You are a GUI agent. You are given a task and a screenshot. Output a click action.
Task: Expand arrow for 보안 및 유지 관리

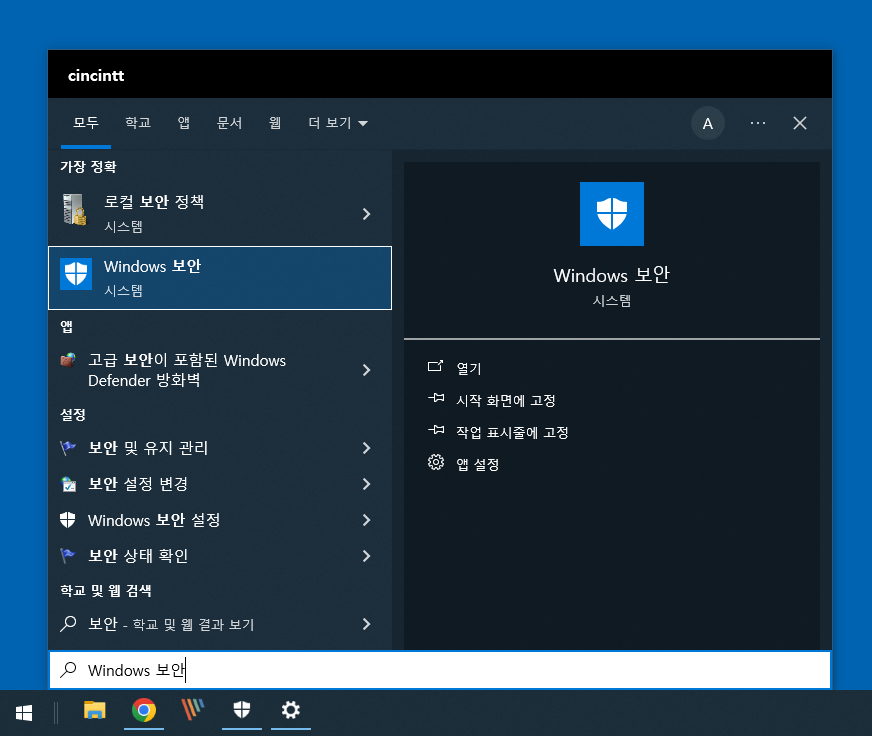coord(366,448)
